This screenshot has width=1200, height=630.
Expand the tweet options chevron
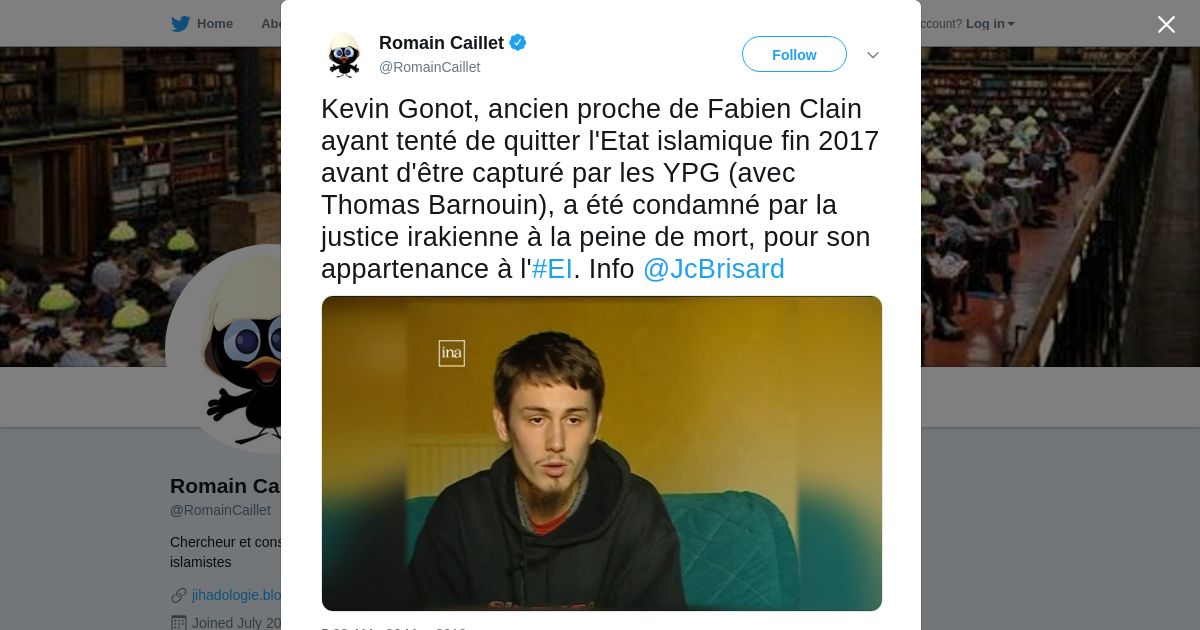click(872, 55)
